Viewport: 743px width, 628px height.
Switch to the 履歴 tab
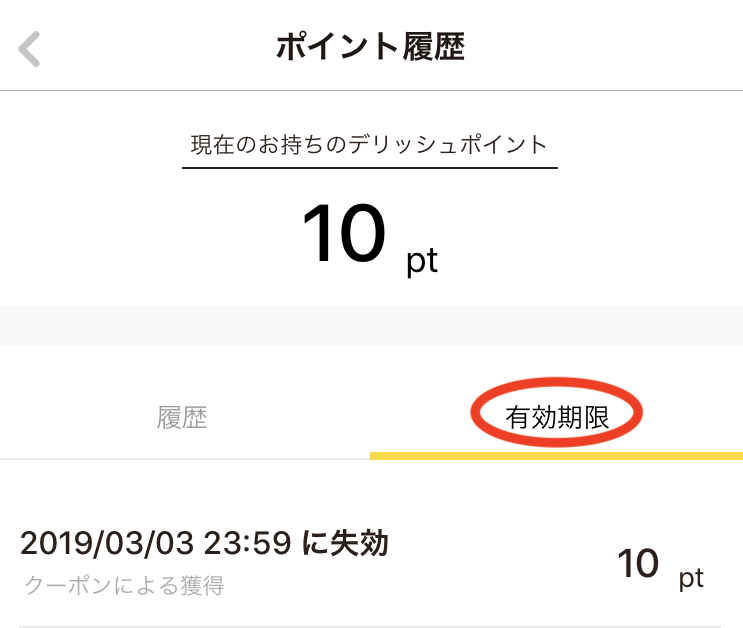(x=182, y=418)
